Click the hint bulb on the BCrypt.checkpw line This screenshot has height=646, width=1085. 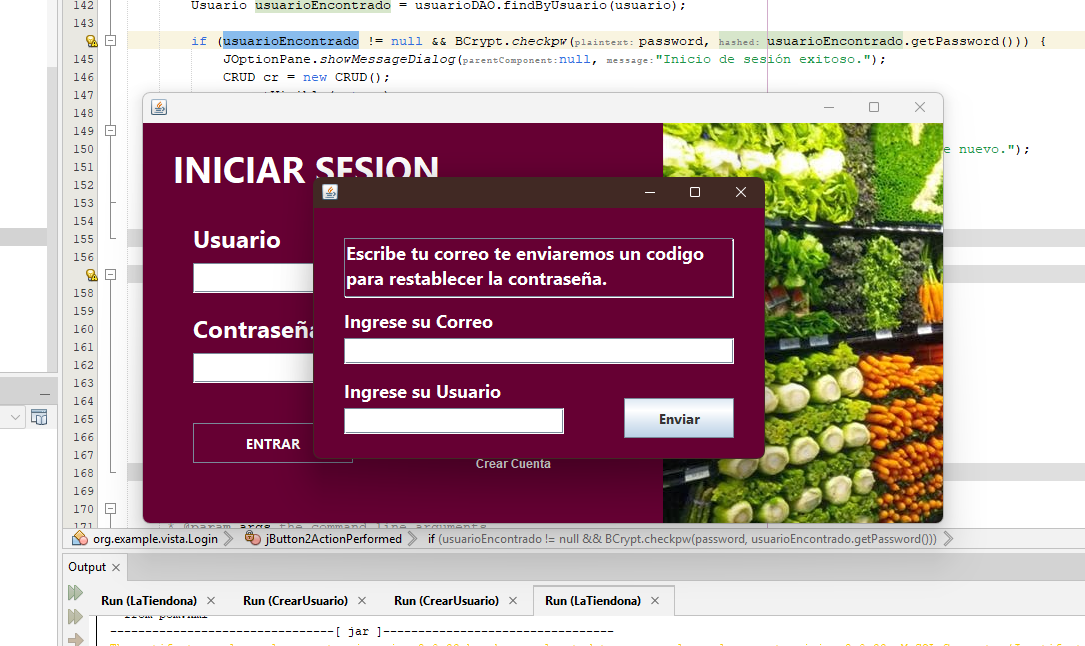91,41
